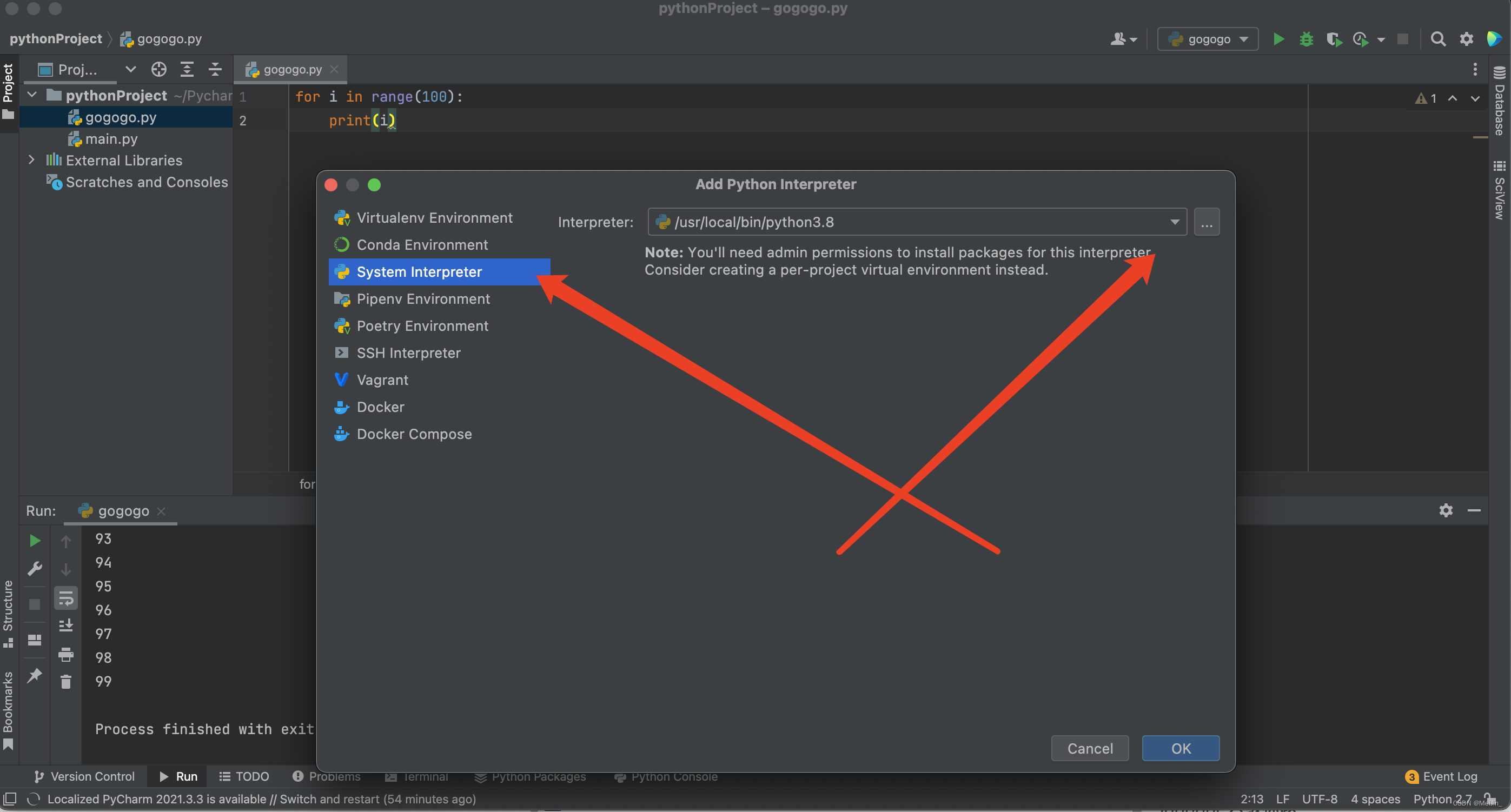
Task: Open Bookmarks side panel
Action: [x=8, y=710]
